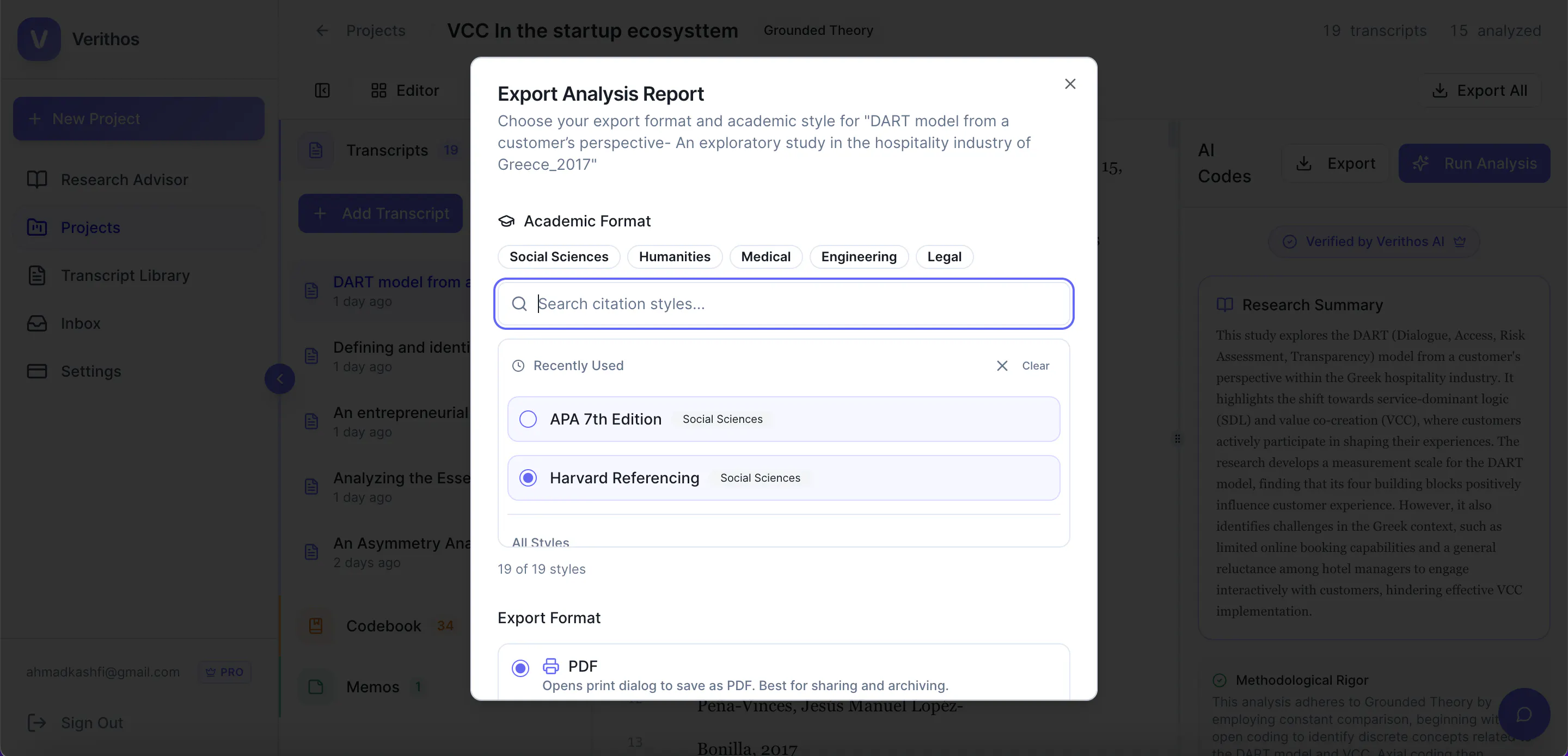Viewport: 1568px width, 756px height.
Task: Click the Codebook bookmark icon
Action: coord(316,626)
